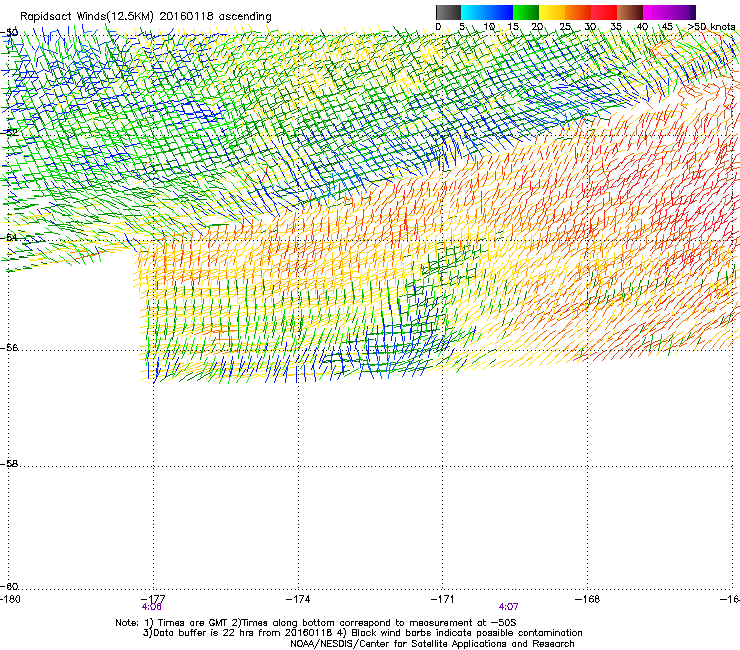This screenshot has height=650, width=740.
Task: Click the -177 longitude axis label
Action: pyautogui.click(x=153, y=599)
